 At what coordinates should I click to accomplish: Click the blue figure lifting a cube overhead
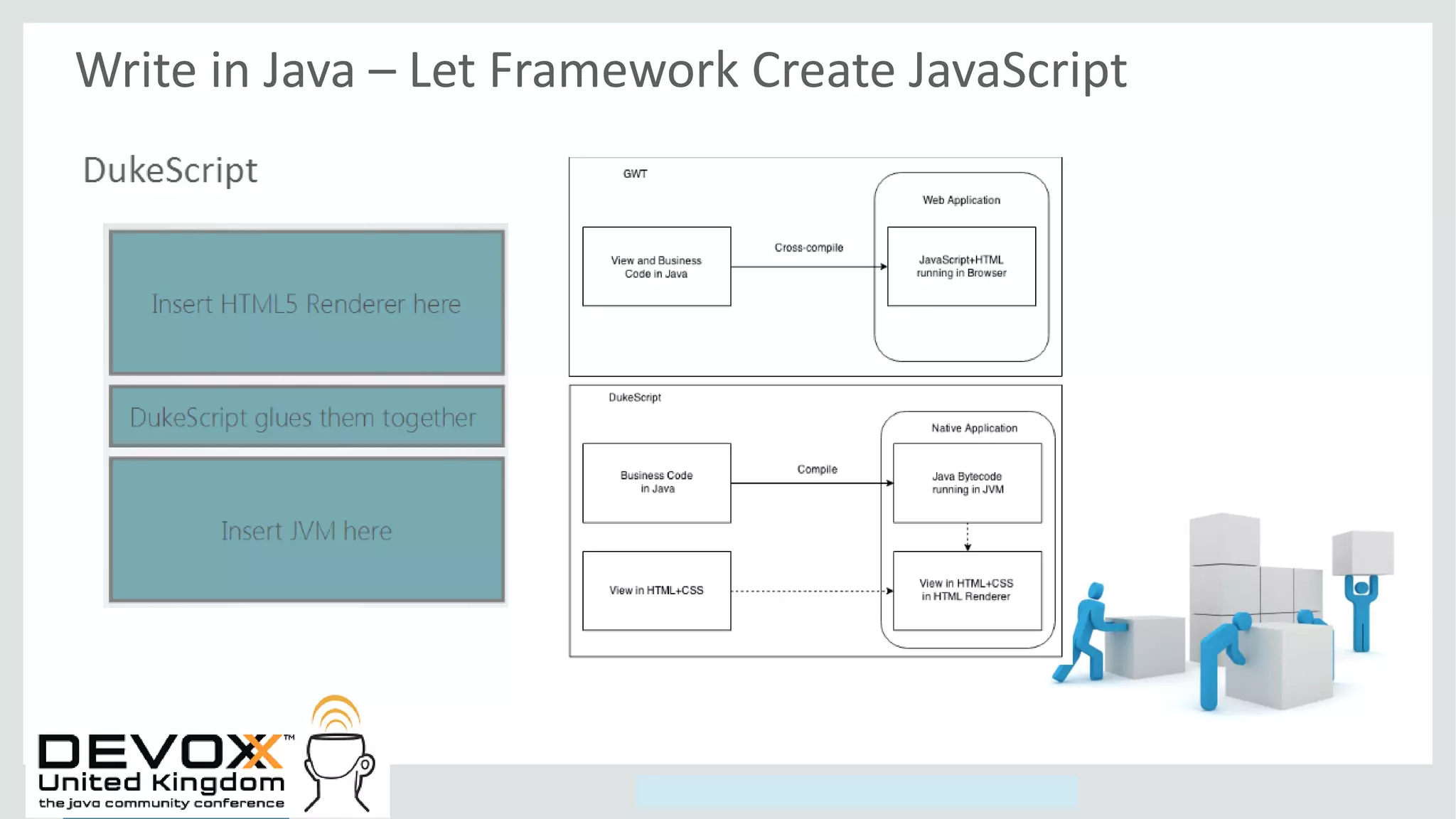click(1361, 611)
